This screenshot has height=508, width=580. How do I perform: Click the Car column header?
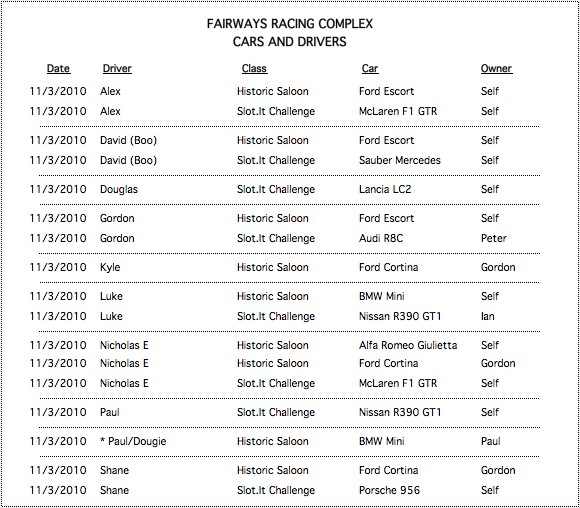pos(370,68)
